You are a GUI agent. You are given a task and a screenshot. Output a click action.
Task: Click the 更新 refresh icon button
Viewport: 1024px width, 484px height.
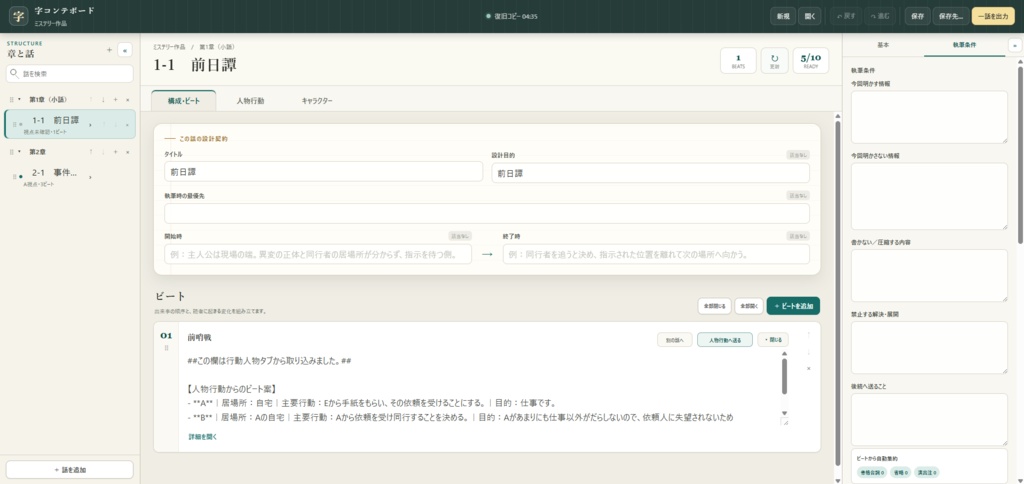775,60
